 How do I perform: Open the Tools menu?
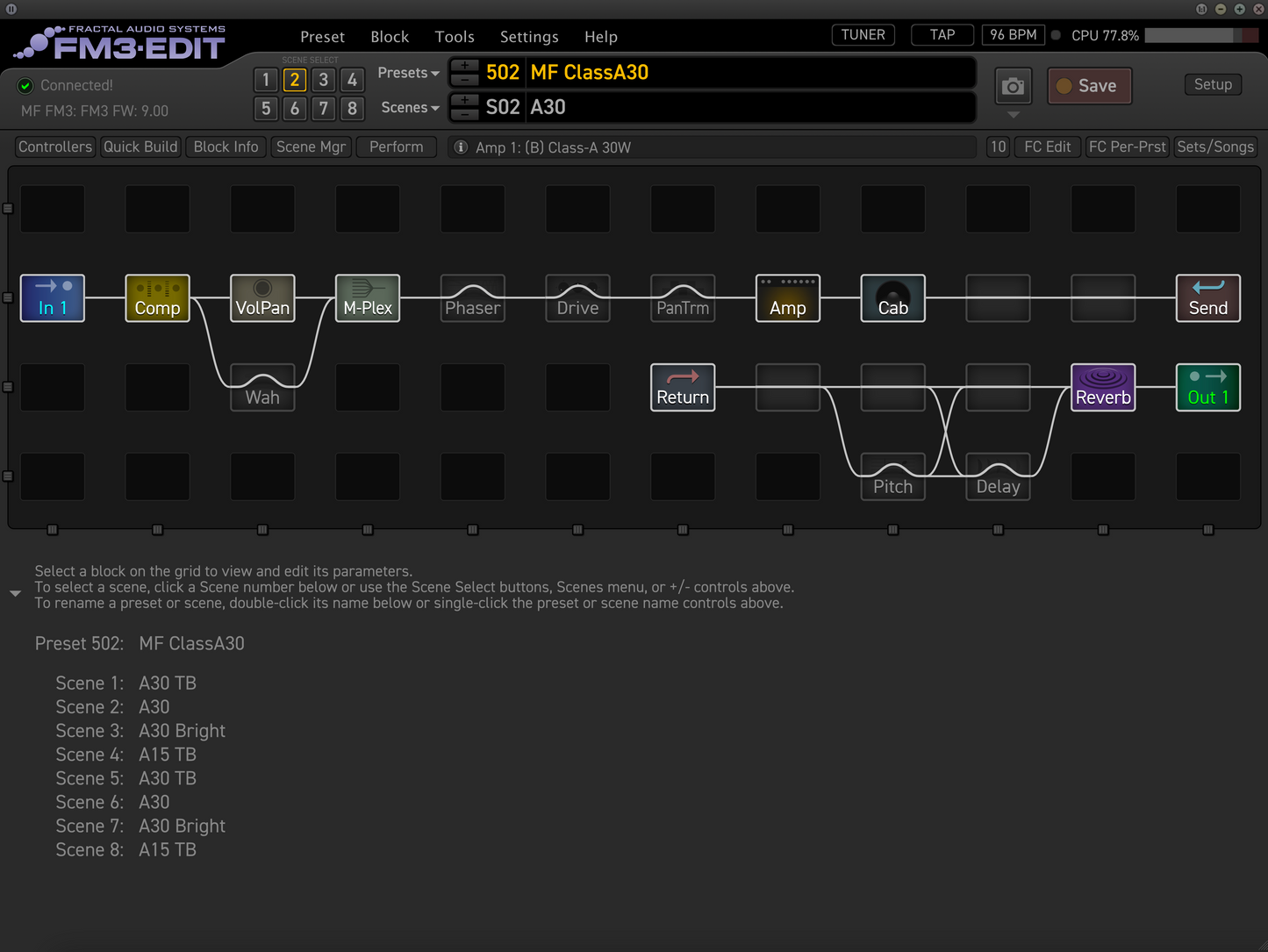coord(455,37)
